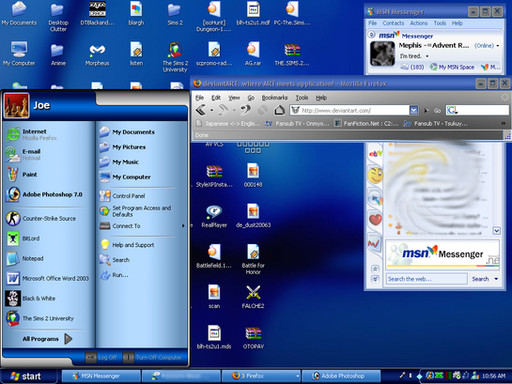Click the Log Off button

[102, 358]
